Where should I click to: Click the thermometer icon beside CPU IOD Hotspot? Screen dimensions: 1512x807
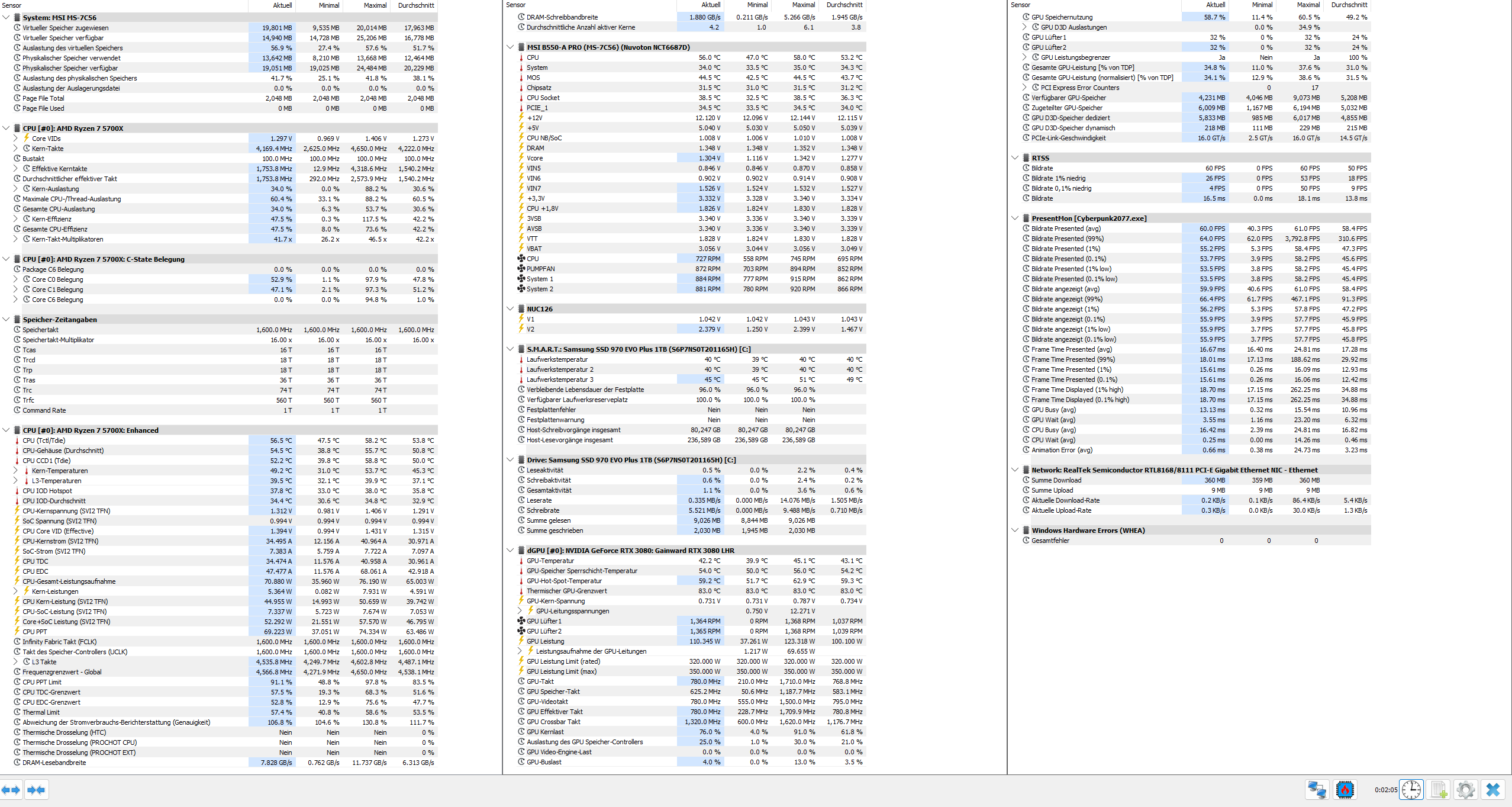(x=17, y=491)
